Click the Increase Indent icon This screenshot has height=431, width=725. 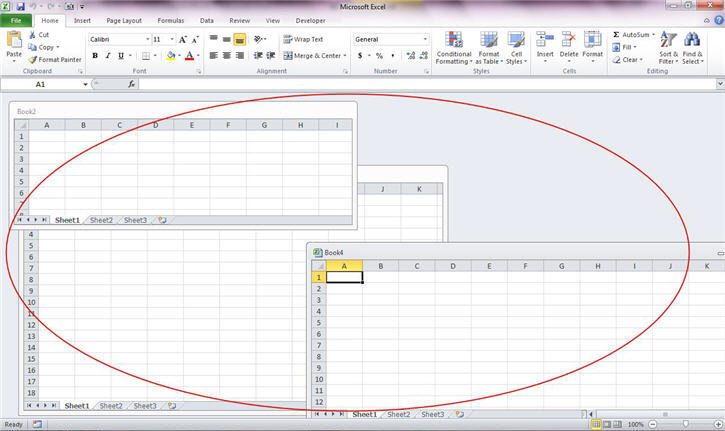pos(271,55)
